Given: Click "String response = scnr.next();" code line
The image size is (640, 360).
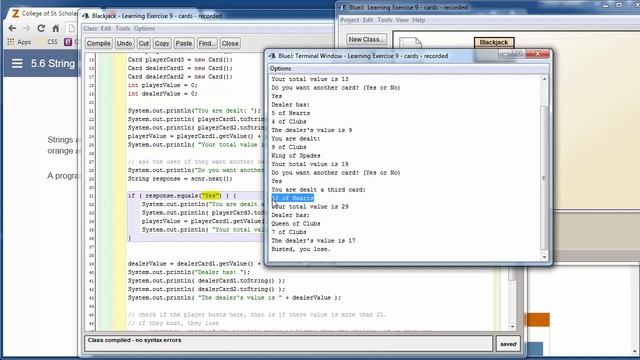Looking at the screenshot, I should coord(180,179).
